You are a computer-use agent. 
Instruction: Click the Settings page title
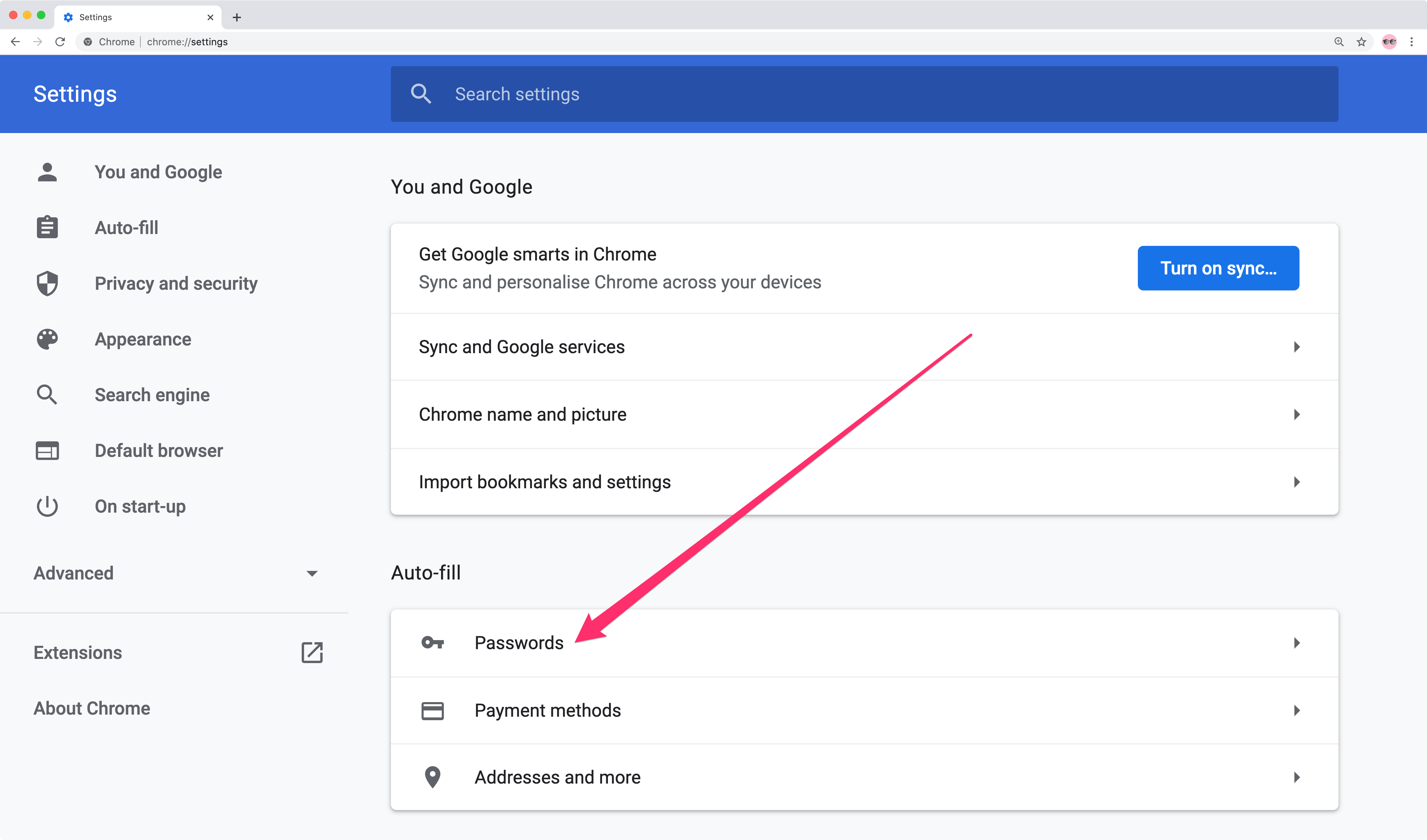coord(75,94)
